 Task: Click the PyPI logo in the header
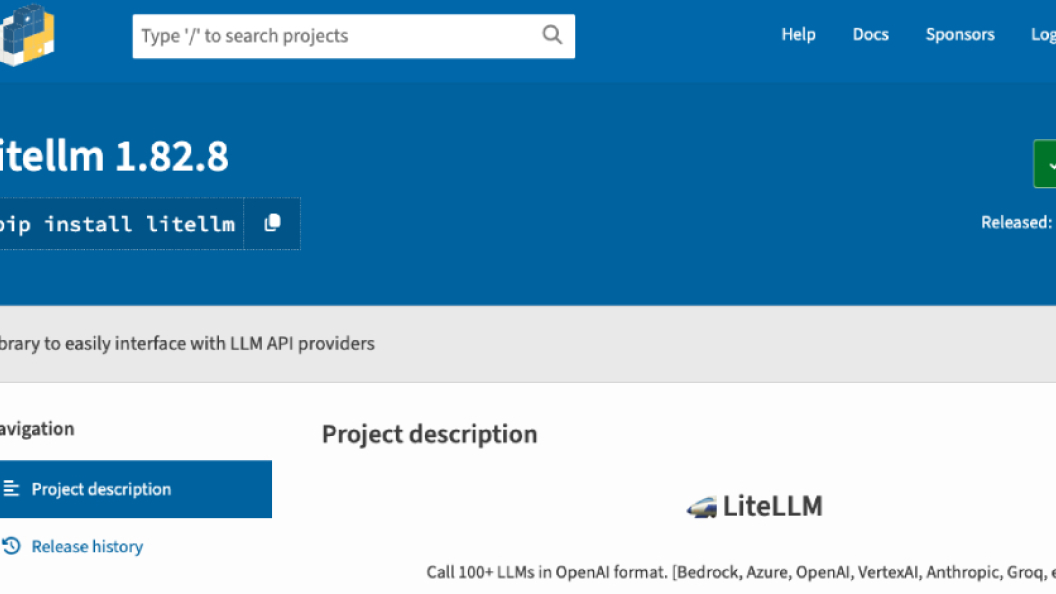(x=26, y=34)
